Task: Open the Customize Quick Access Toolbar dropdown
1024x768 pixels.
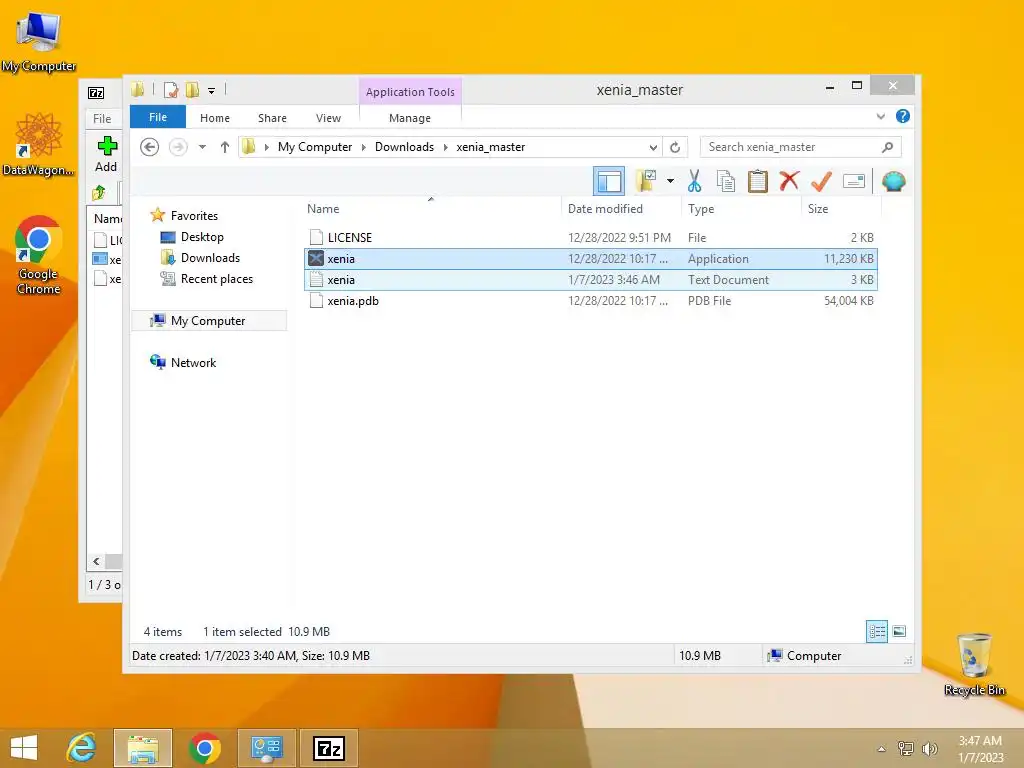Action: pyautogui.click(x=212, y=91)
